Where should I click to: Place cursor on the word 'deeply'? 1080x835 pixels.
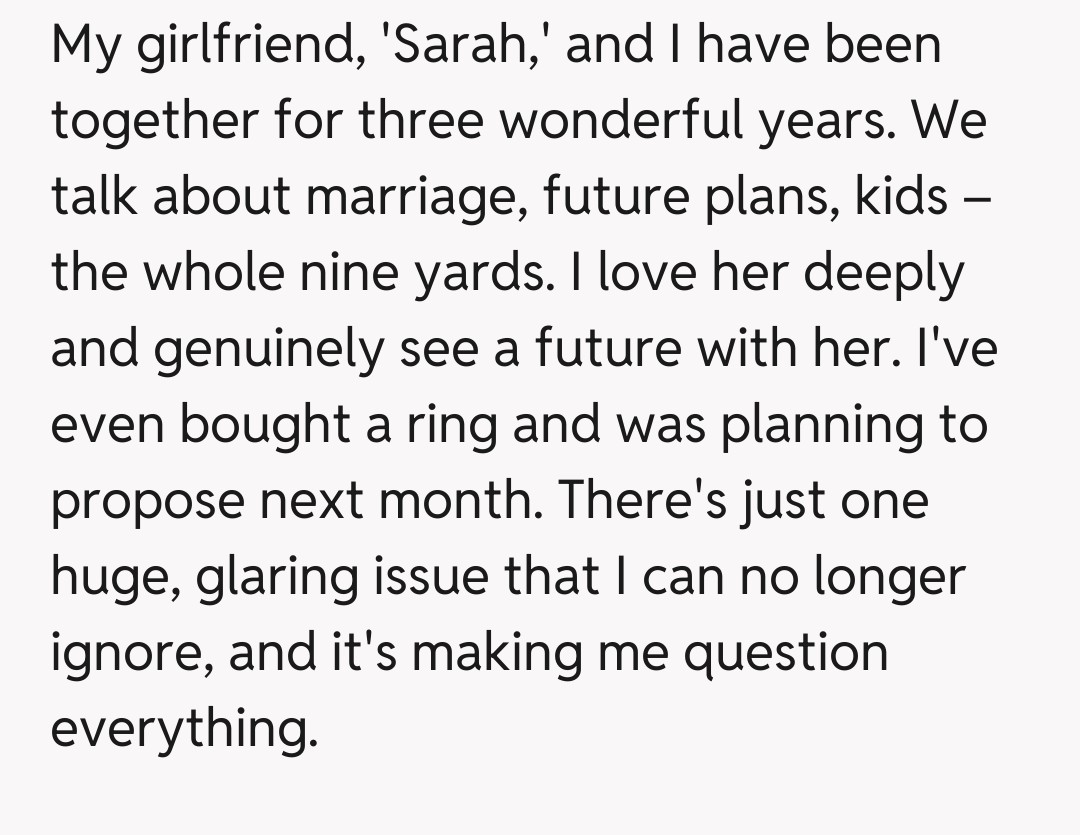click(x=884, y=273)
